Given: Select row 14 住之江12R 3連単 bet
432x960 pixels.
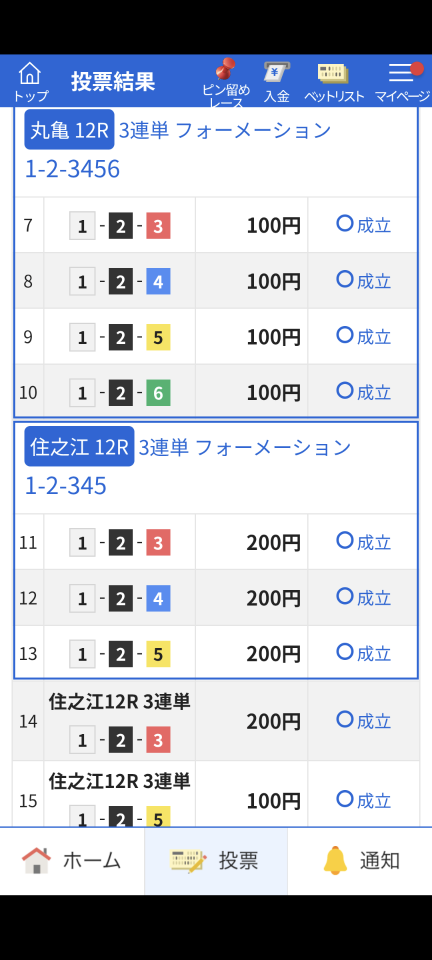Looking at the screenshot, I should [216, 721].
